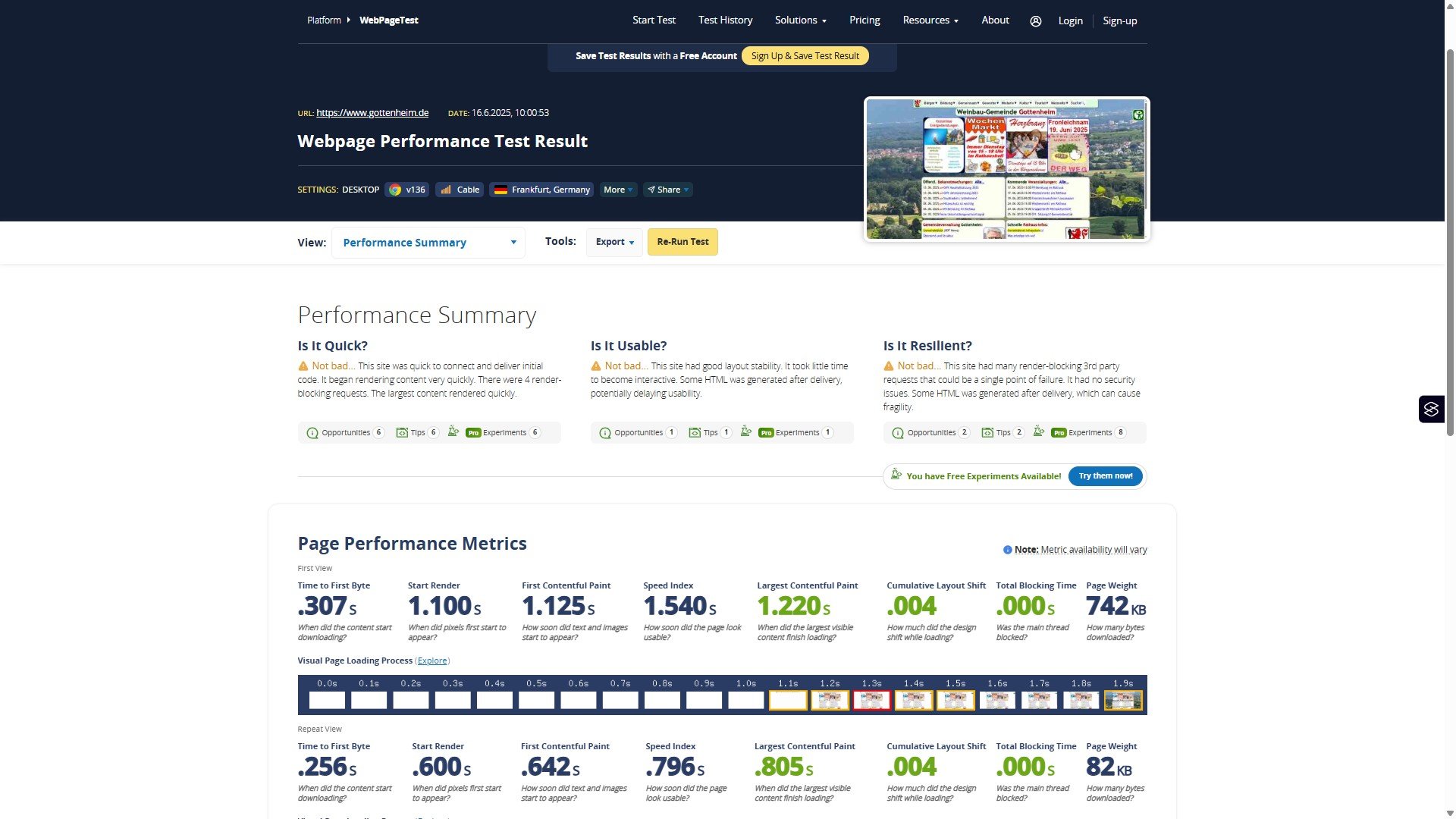Select the 1.3s filmstrip frame with red border

pyautogui.click(x=871, y=700)
